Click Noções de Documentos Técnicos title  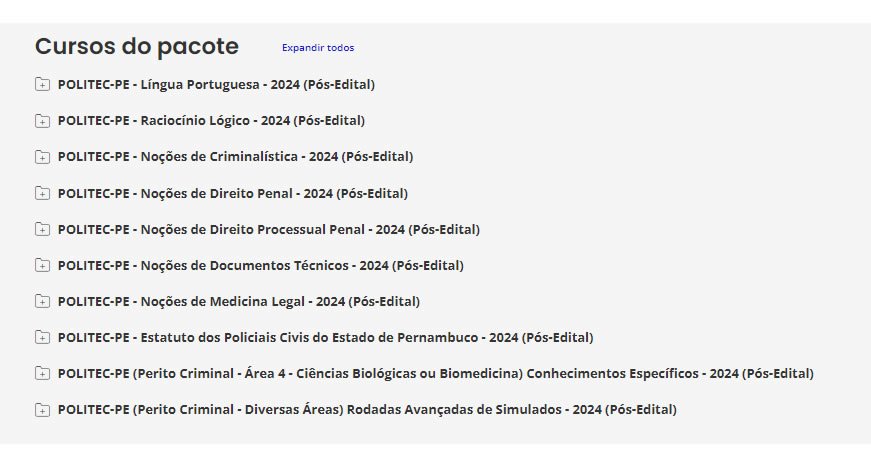(x=260, y=265)
